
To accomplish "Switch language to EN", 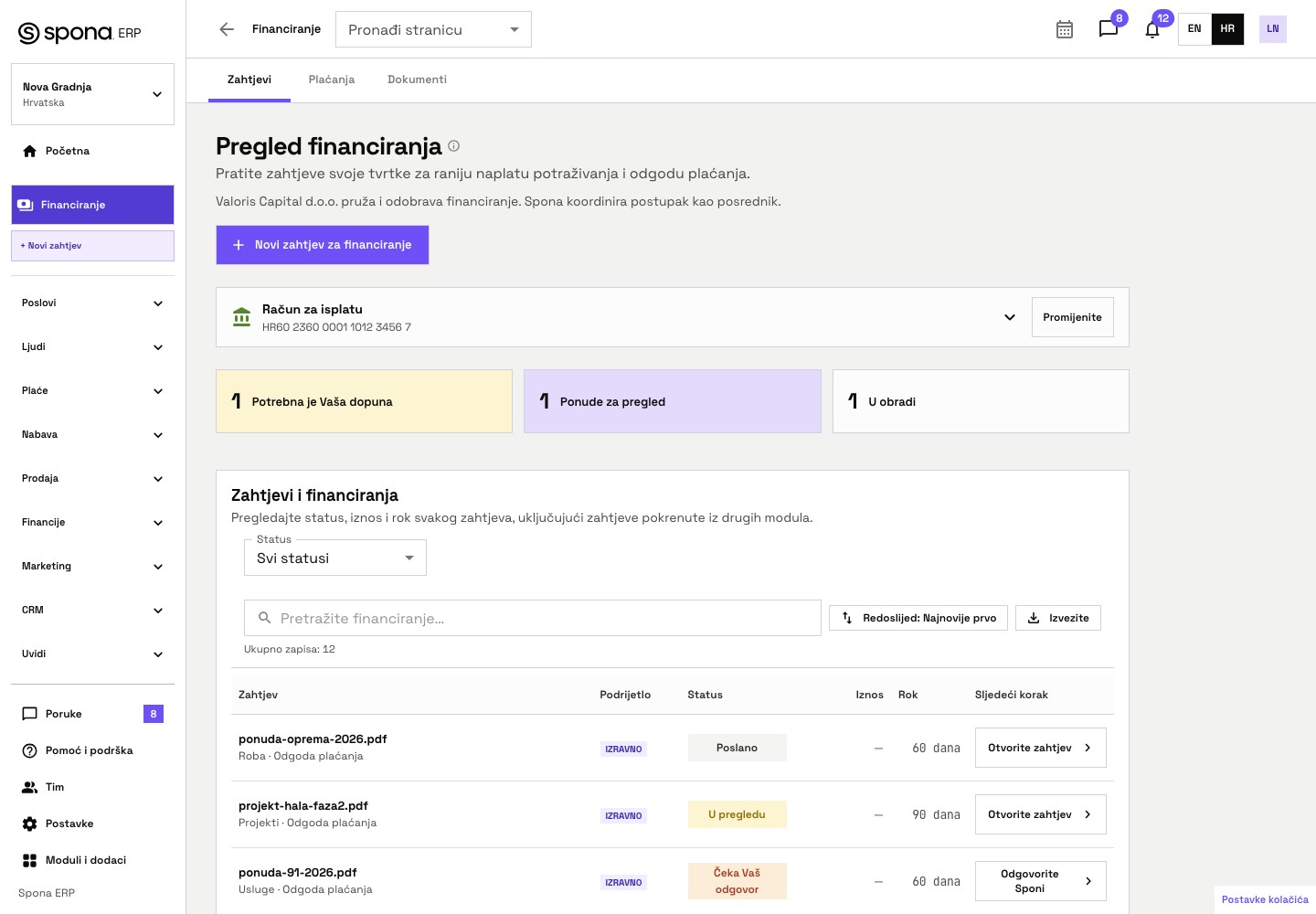I will click(1194, 29).
